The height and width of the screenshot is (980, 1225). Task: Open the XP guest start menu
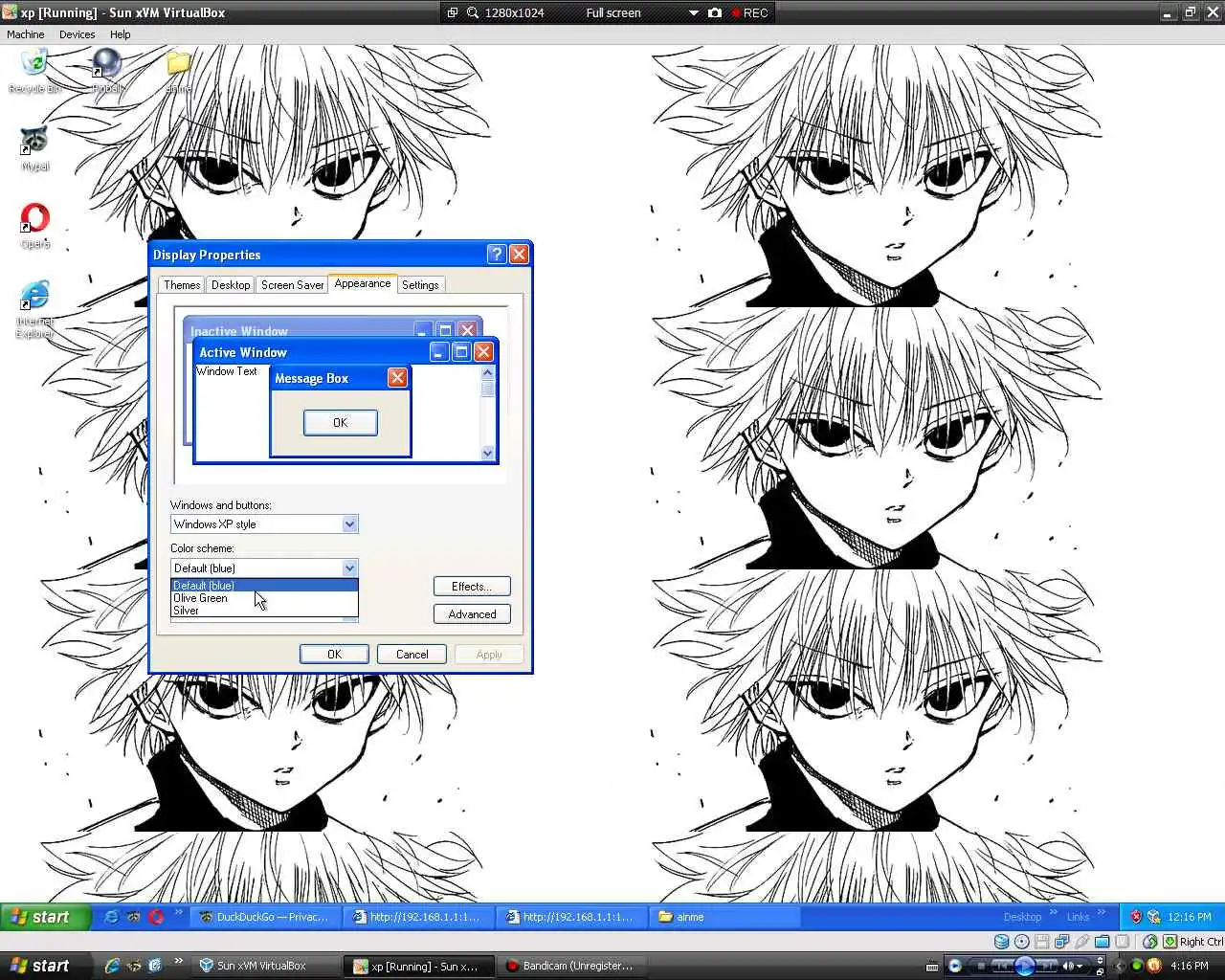(x=45, y=917)
